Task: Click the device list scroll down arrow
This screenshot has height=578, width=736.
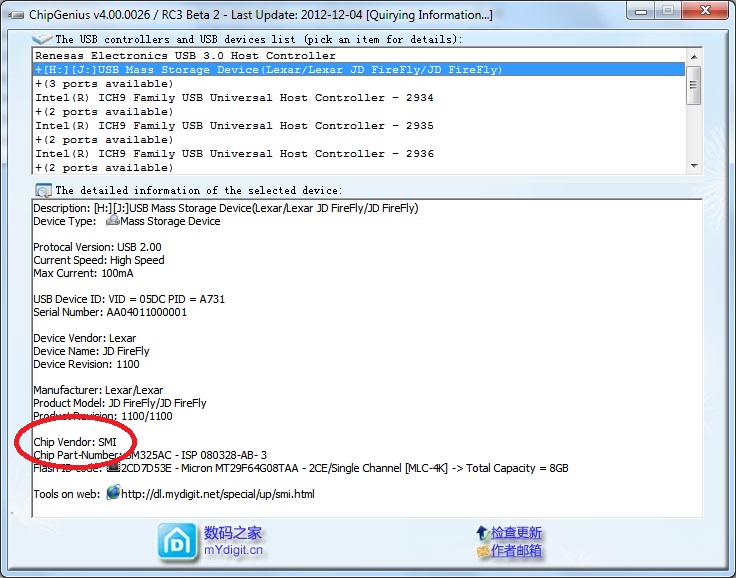Action: [x=694, y=166]
